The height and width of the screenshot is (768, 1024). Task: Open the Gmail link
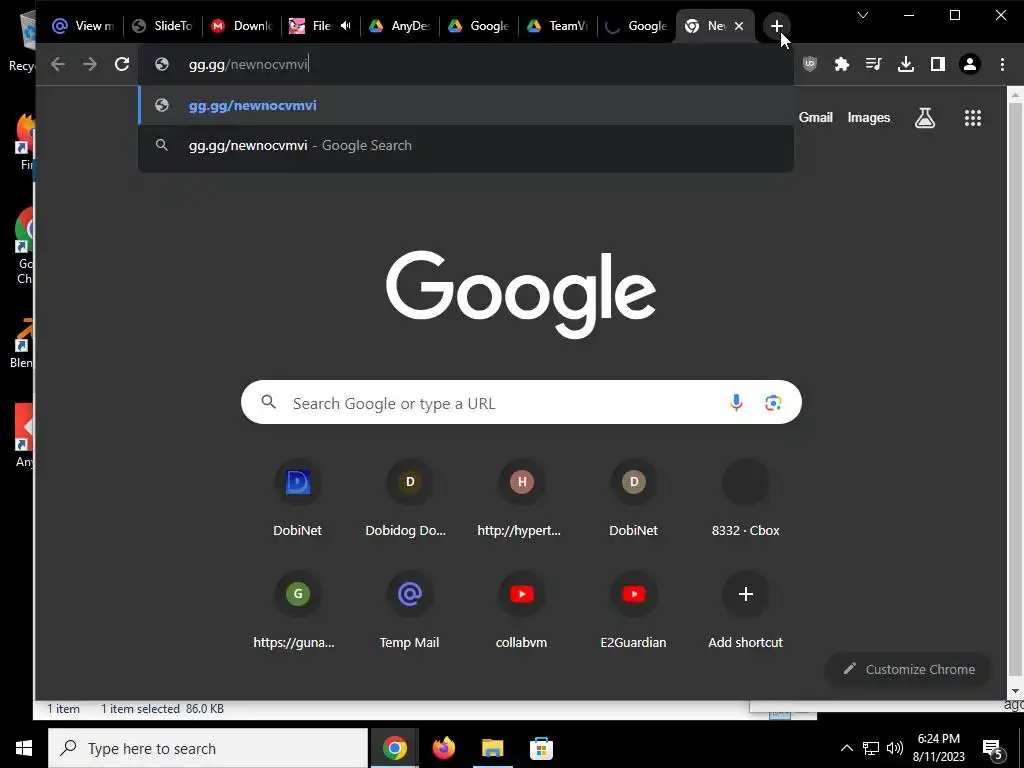pos(816,118)
